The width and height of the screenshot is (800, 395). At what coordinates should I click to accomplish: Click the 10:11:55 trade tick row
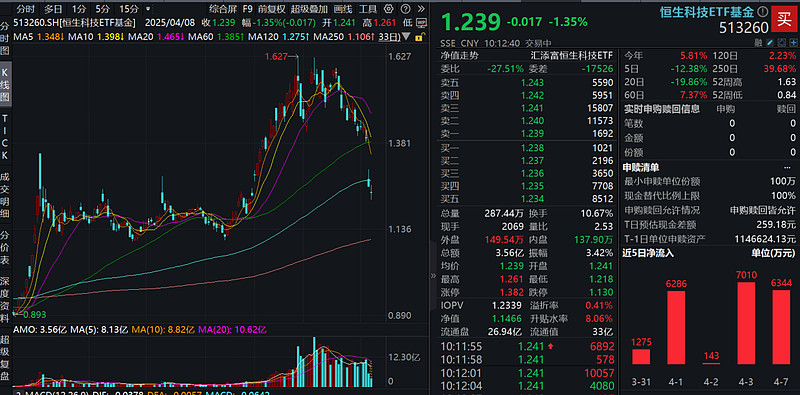click(528, 347)
